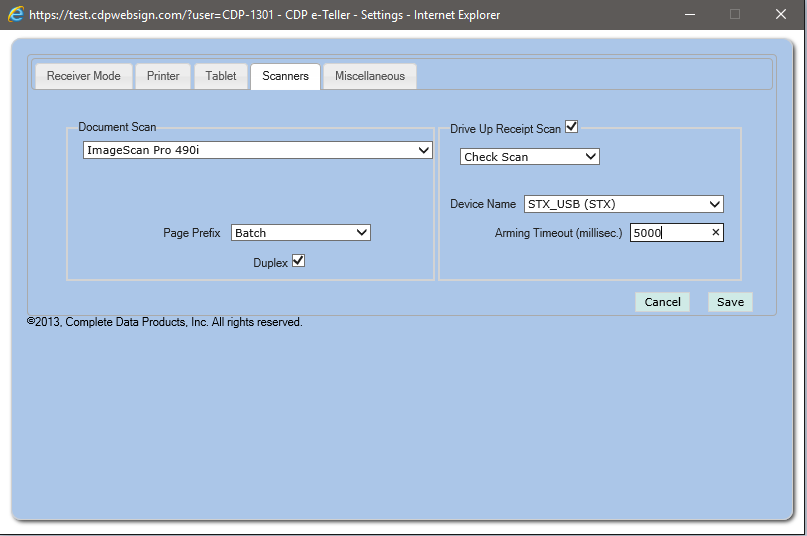Minimize the Internet Explorer window
Image resolution: width=807 pixels, height=536 pixels.
pos(689,15)
